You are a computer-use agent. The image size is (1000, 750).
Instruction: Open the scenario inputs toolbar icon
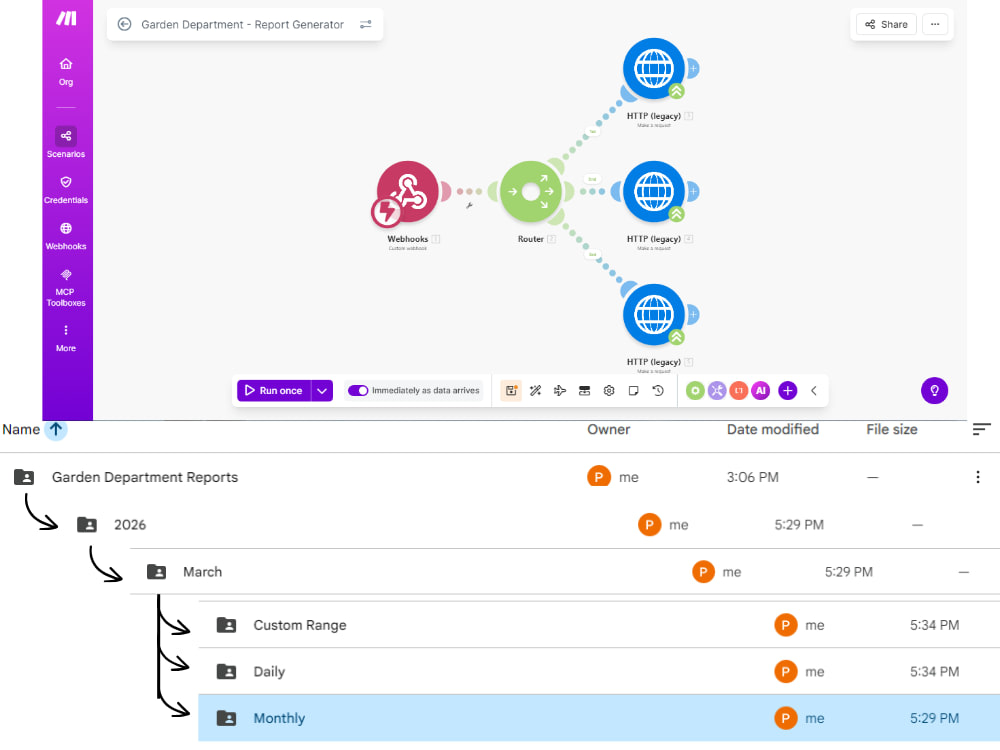click(x=511, y=390)
